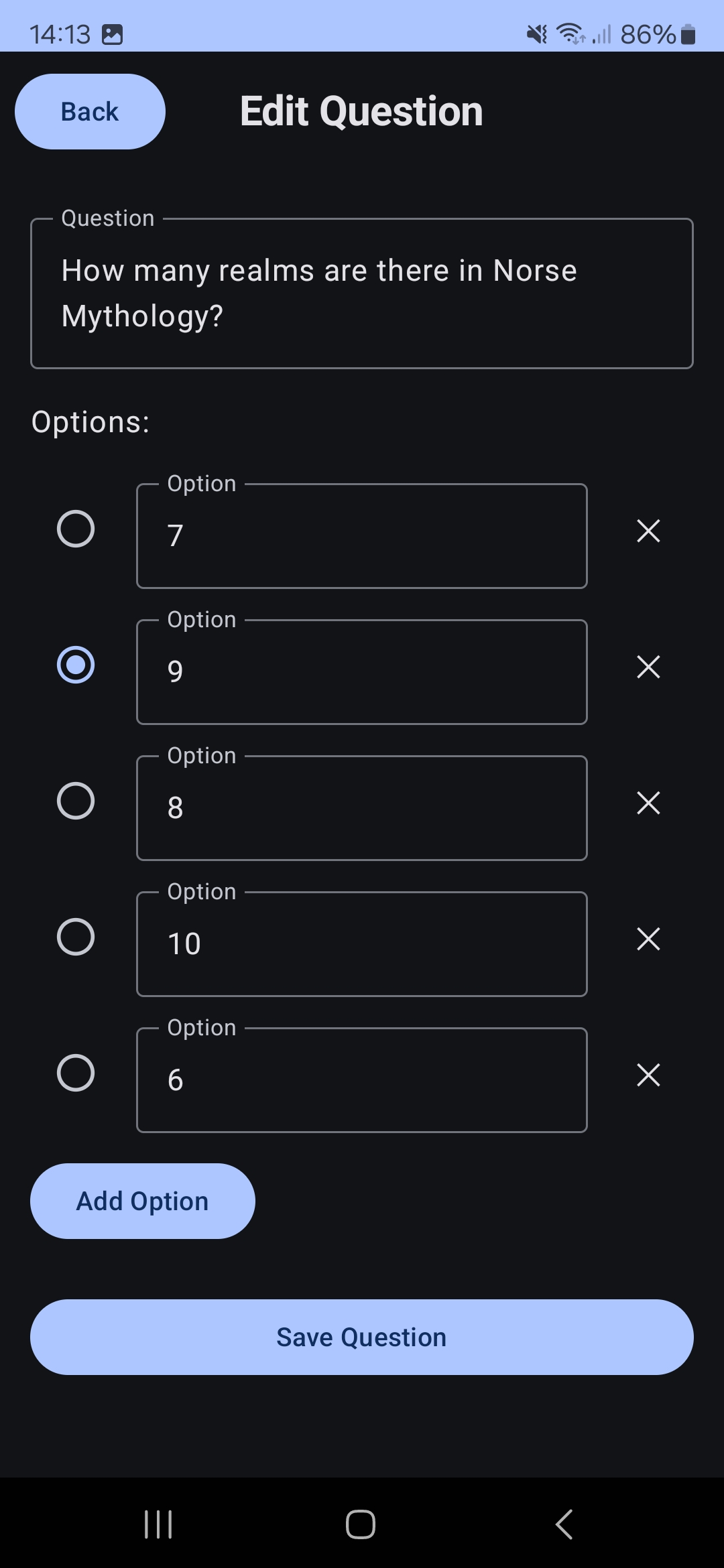Delete the option with value 10
The width and height of the screenshot is (724, 1568).
[648, 939]
